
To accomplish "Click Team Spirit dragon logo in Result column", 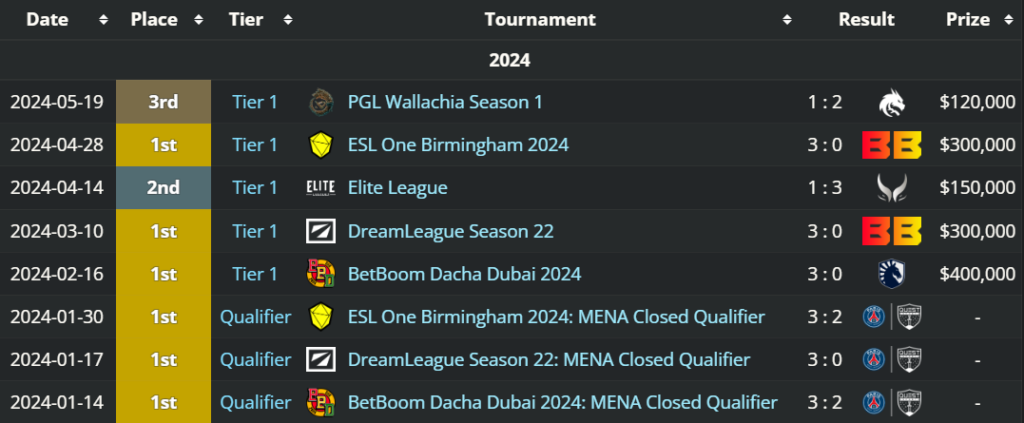I will tap(891, 102).
